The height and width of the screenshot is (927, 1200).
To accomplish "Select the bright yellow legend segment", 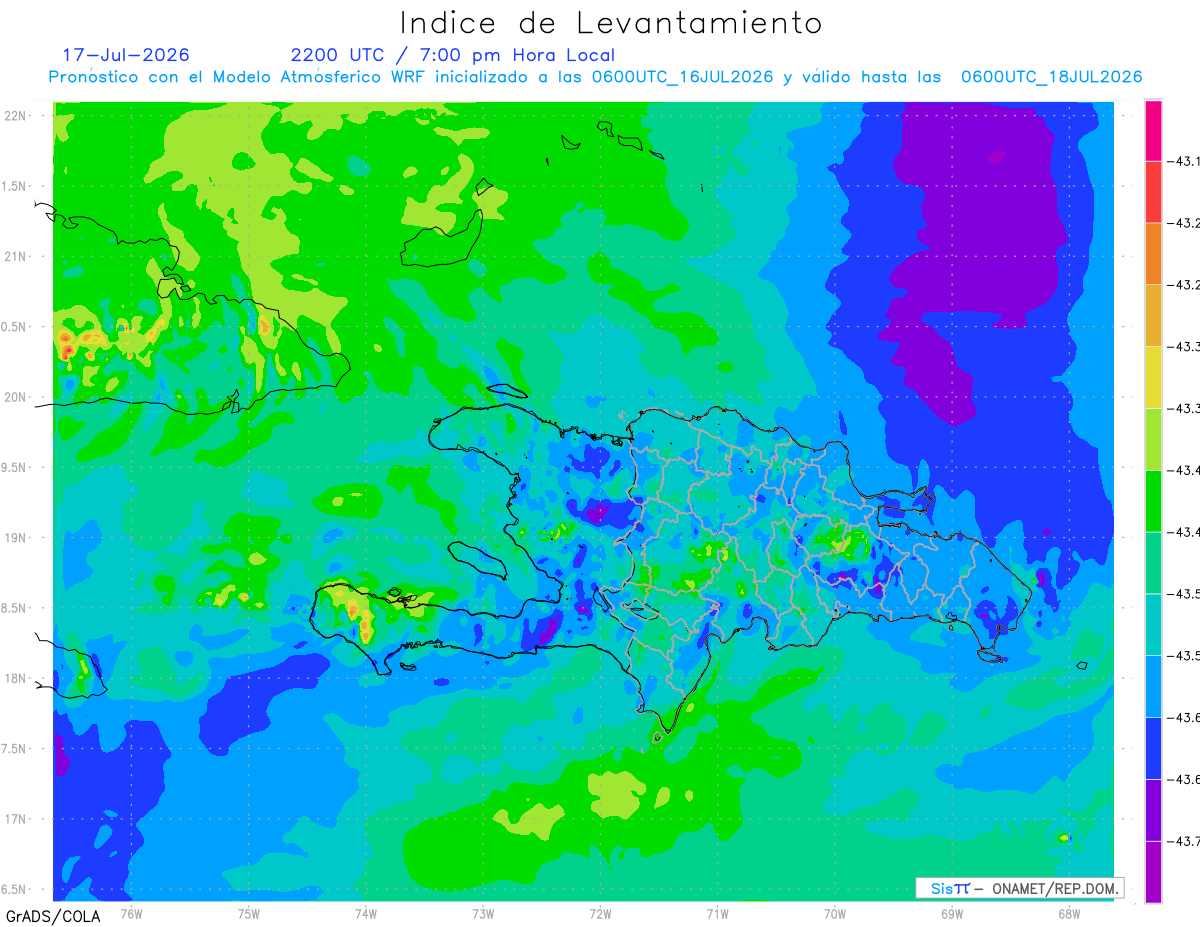I will 1153,377.
